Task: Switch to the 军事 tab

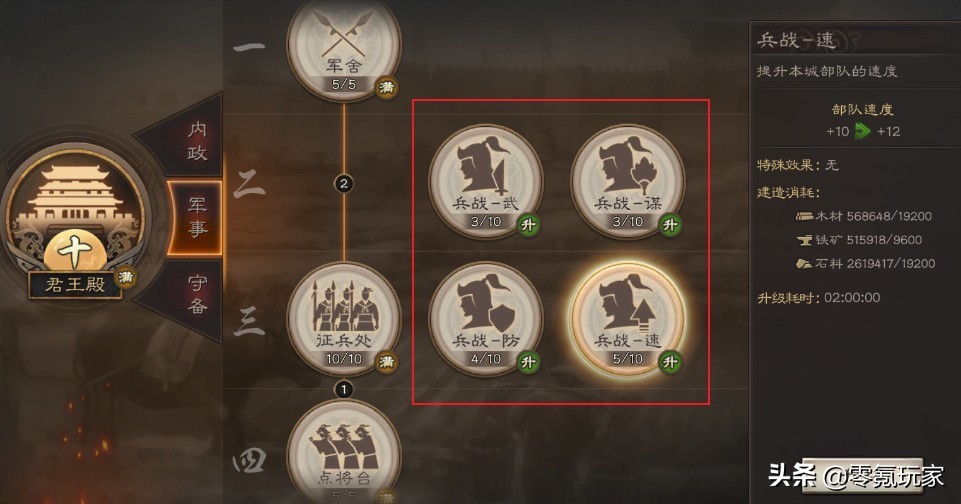Action: 196,217
